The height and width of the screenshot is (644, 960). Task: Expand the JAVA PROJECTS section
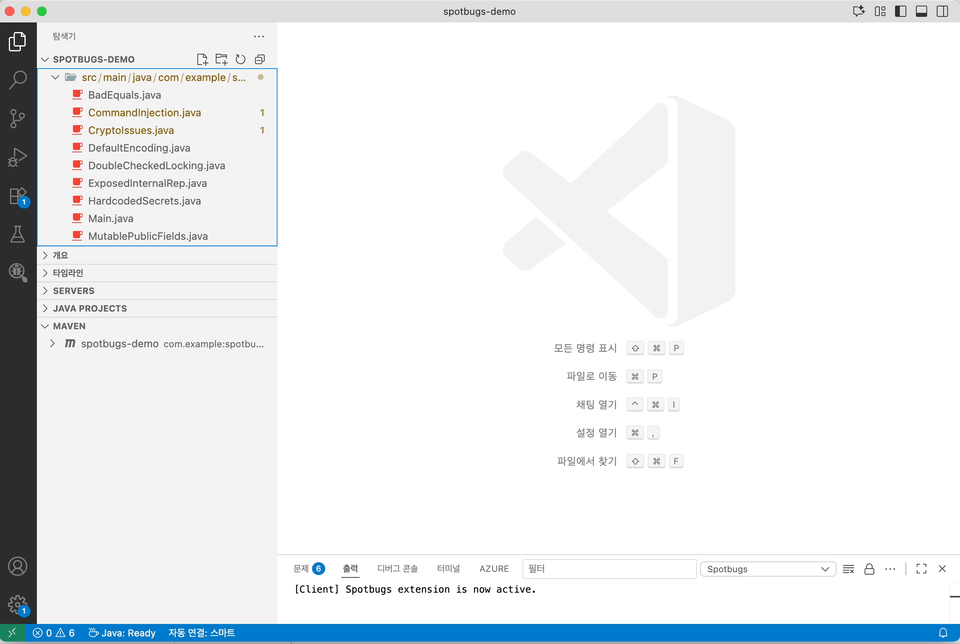point(157,309)
